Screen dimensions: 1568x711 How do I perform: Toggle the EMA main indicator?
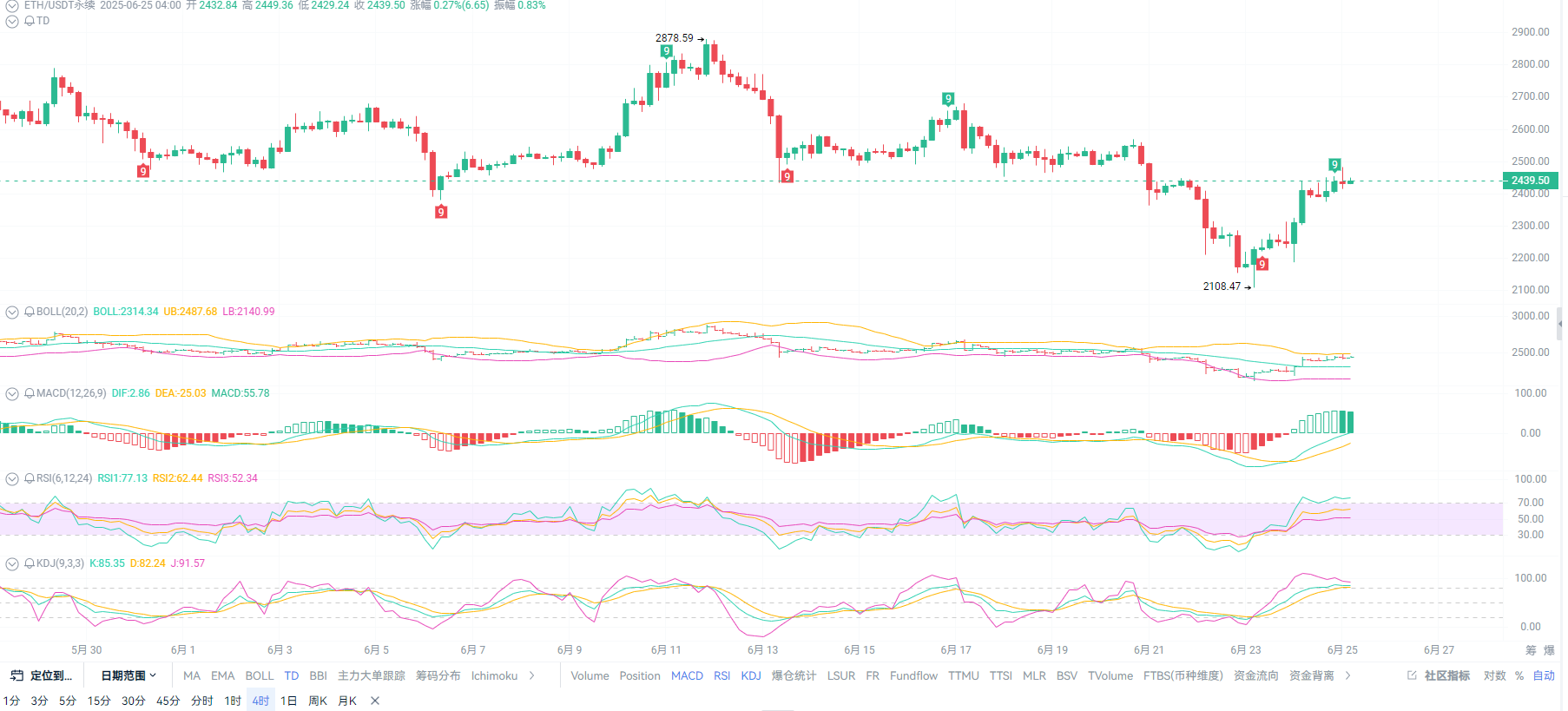point(222,675)
